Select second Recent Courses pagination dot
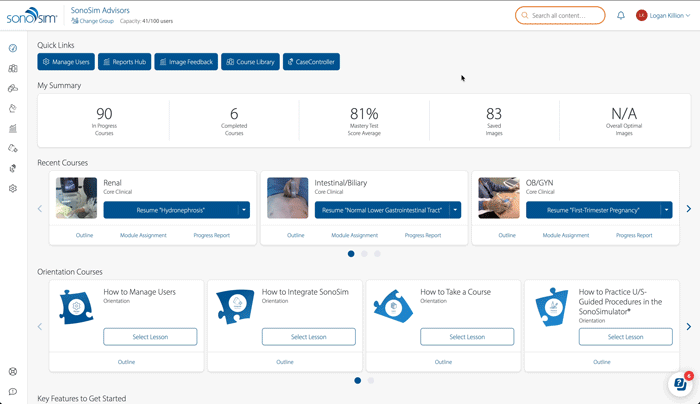This screenshot has height=404, width=700. click(364, 254)
